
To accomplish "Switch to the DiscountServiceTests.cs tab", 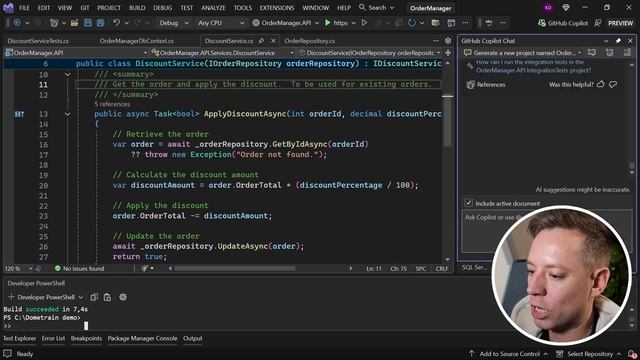I will [38, 41].
